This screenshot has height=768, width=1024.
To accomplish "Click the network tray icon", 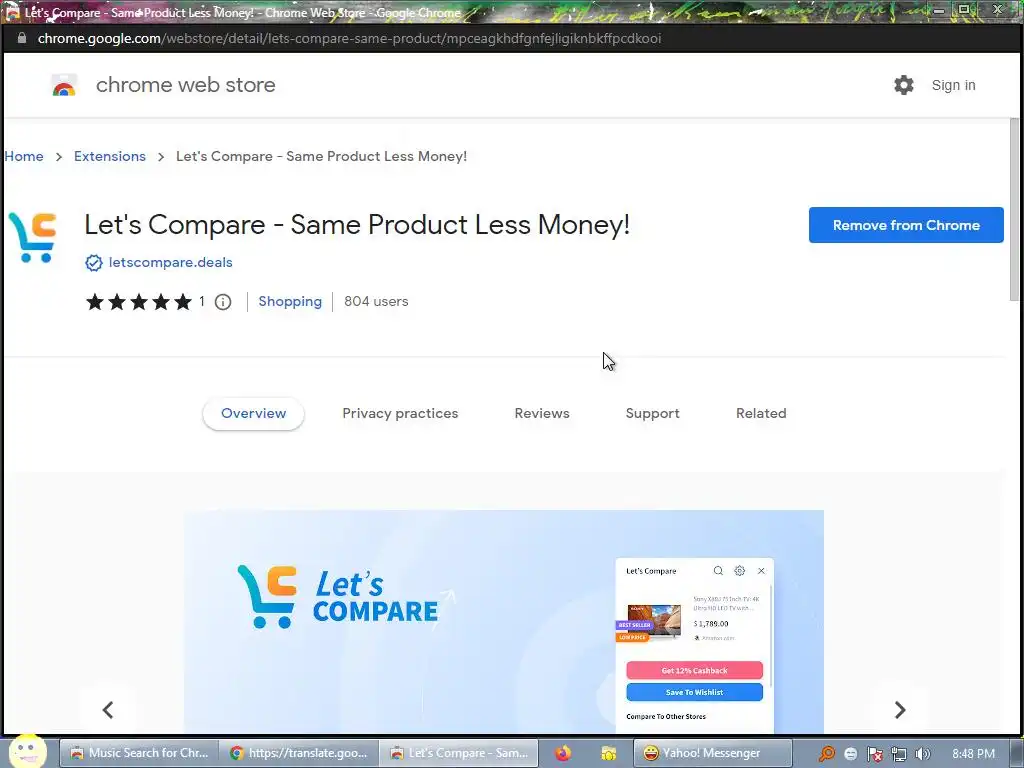I will [899, 754].
